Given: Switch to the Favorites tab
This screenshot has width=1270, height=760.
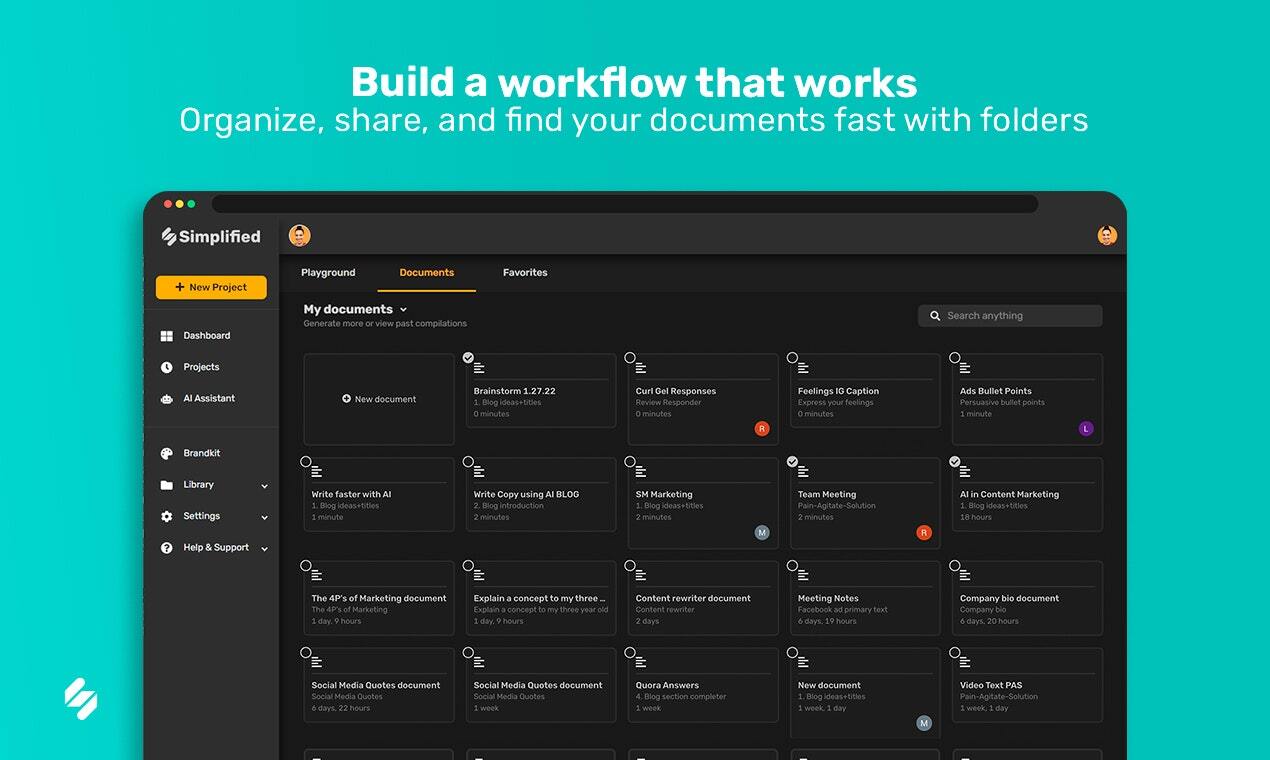Looking at the screenshot, I should pos(525,272).
